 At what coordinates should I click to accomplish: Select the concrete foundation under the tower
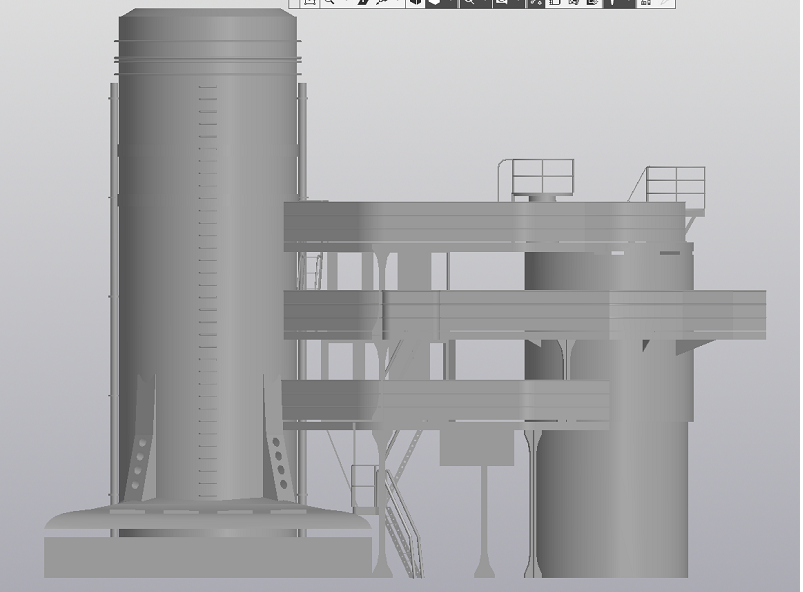[207, 555]
